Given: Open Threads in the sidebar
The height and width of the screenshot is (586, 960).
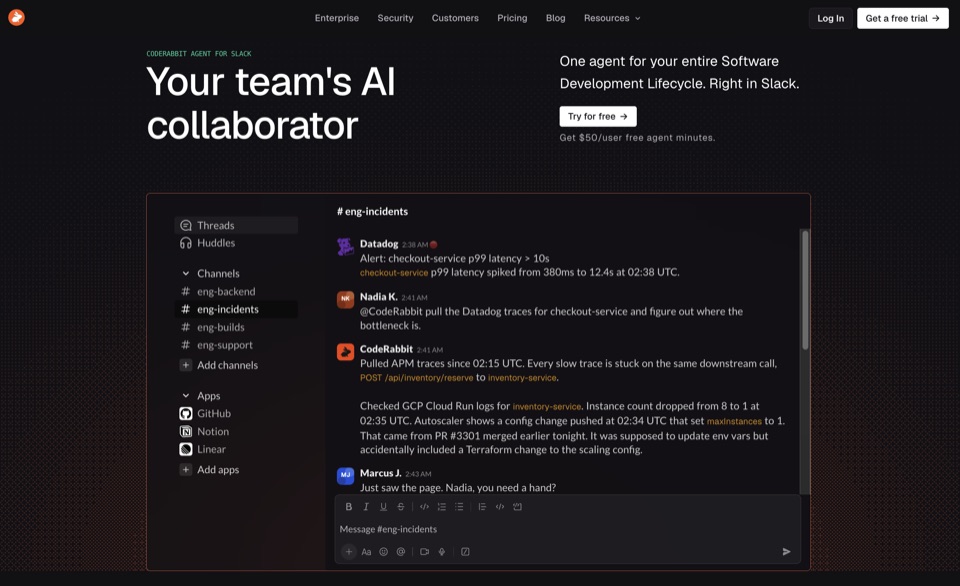Looking at the screenshot, I should coord(236,225).
